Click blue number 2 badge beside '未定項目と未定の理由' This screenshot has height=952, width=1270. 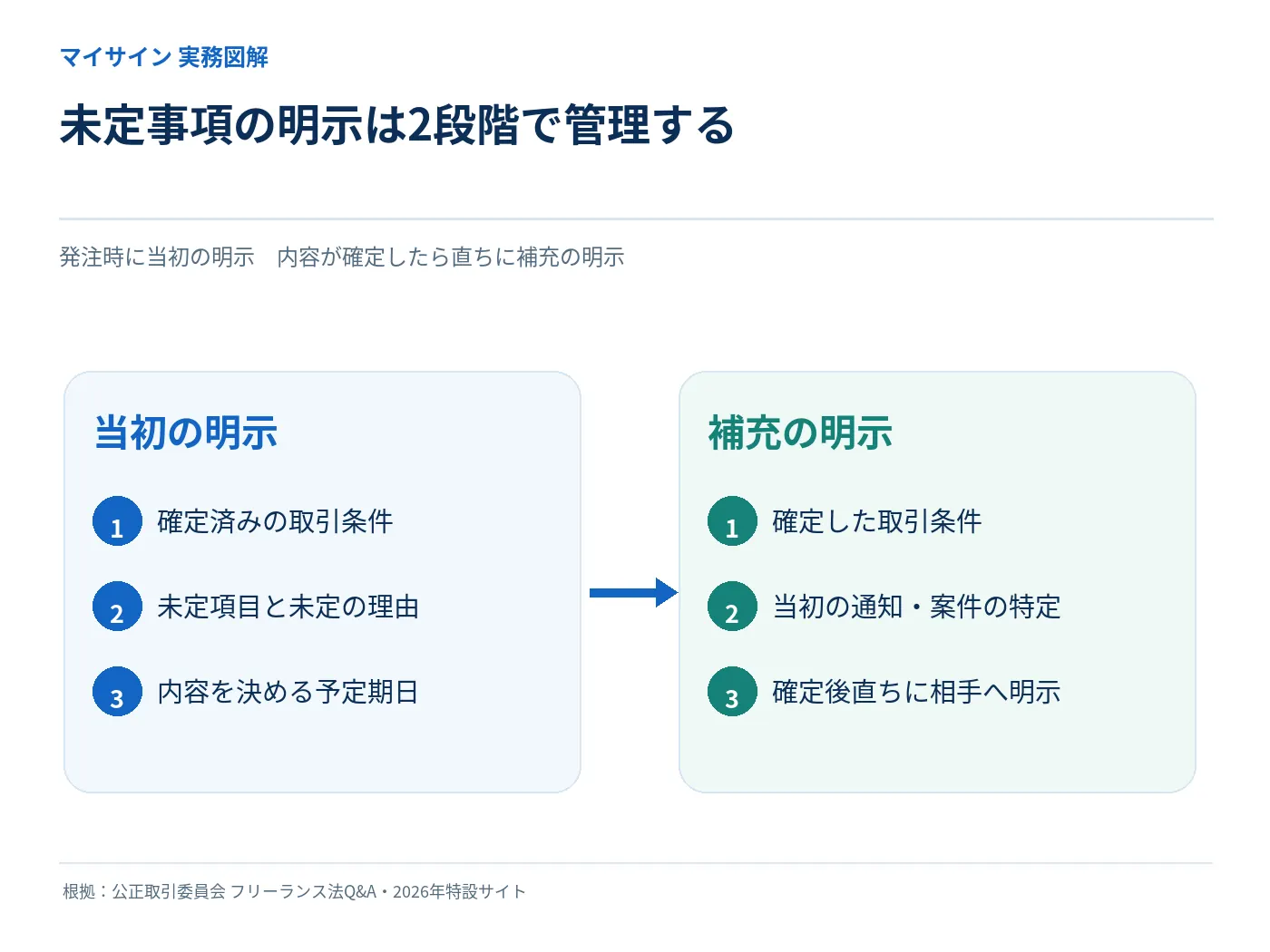point(117,607)
